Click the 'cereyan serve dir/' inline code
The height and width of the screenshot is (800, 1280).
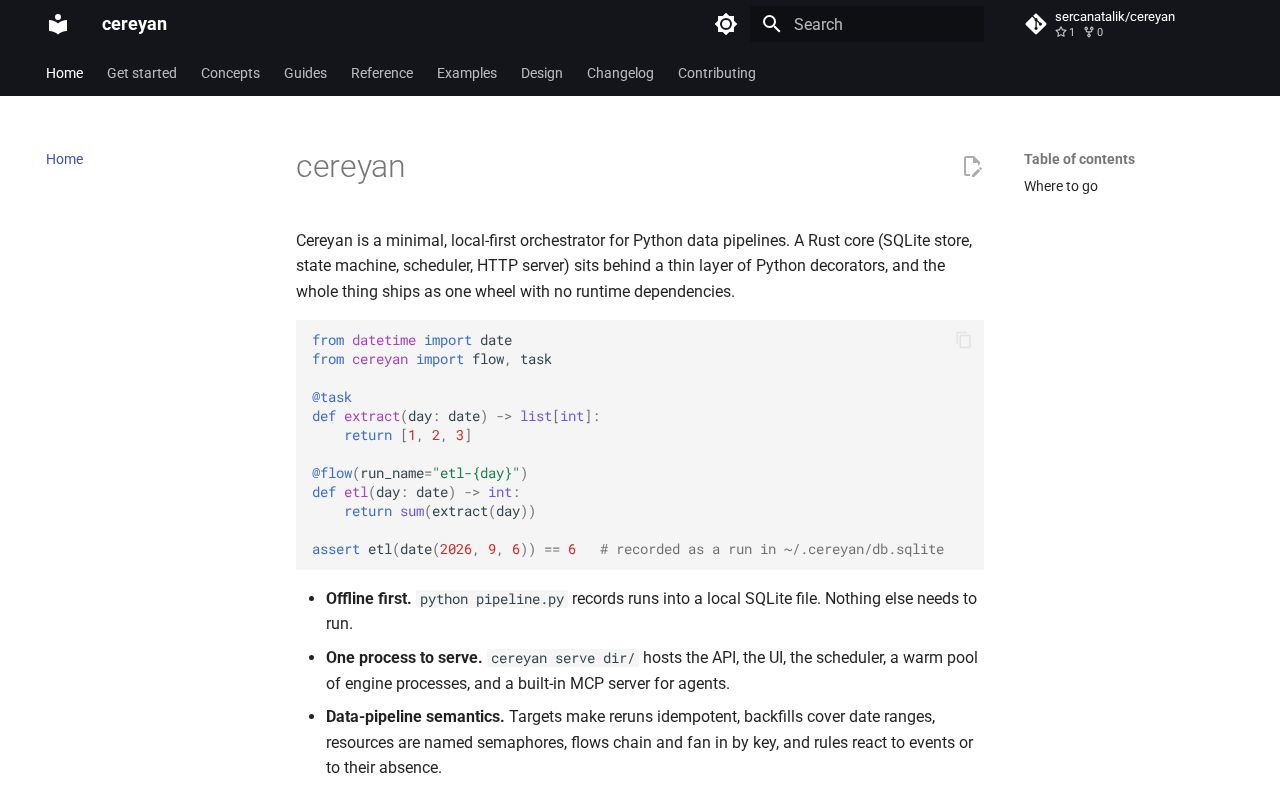563,658
